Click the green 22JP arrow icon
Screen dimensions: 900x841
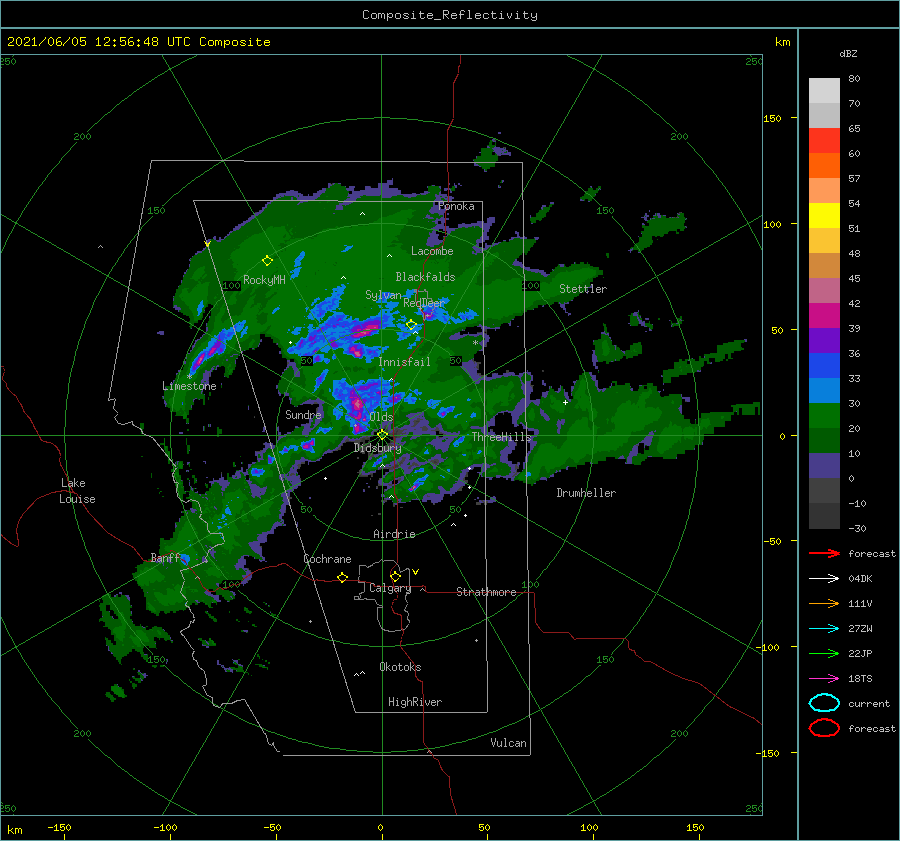824,653
